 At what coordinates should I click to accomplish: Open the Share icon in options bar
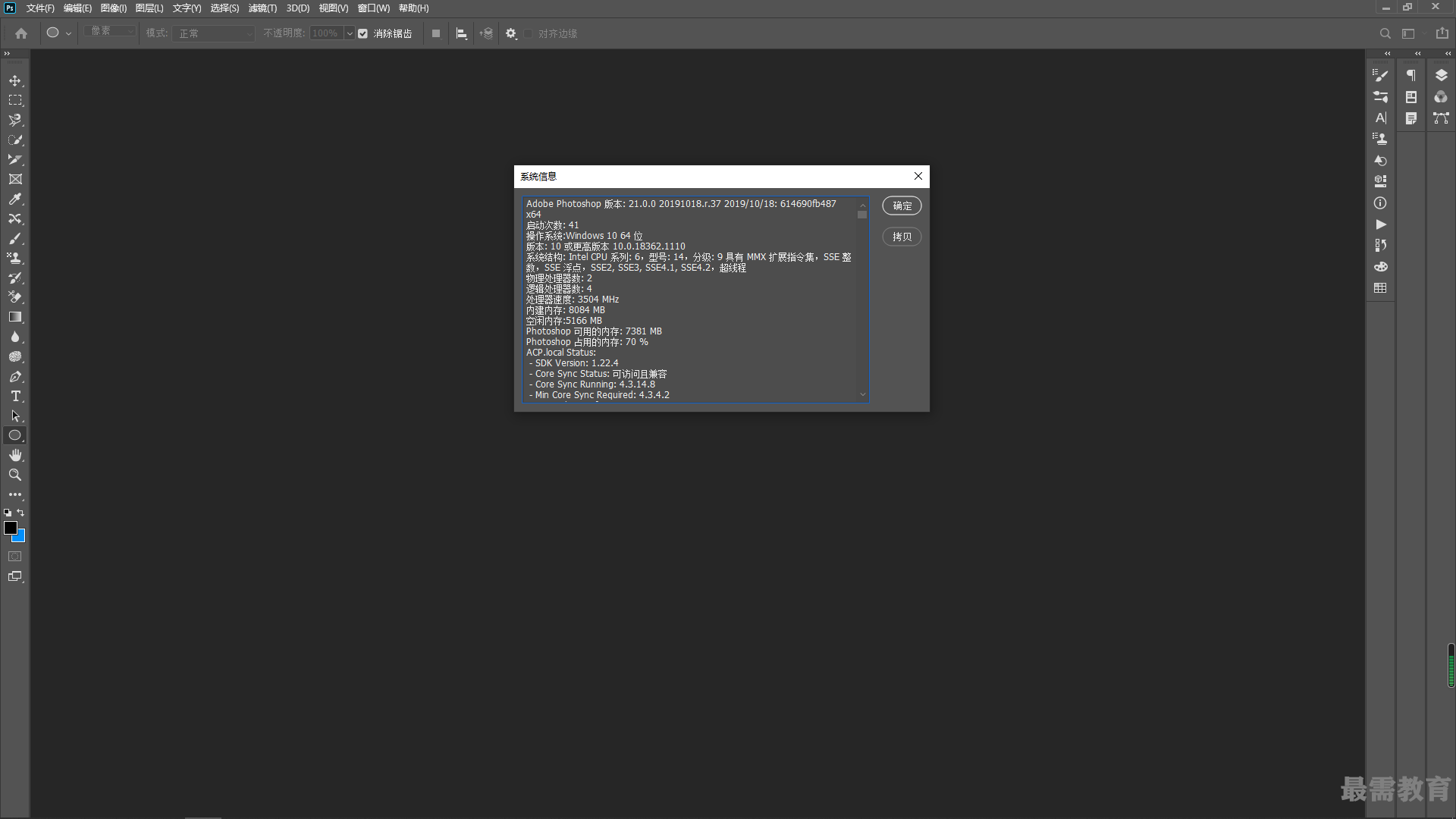(1442, 33)
